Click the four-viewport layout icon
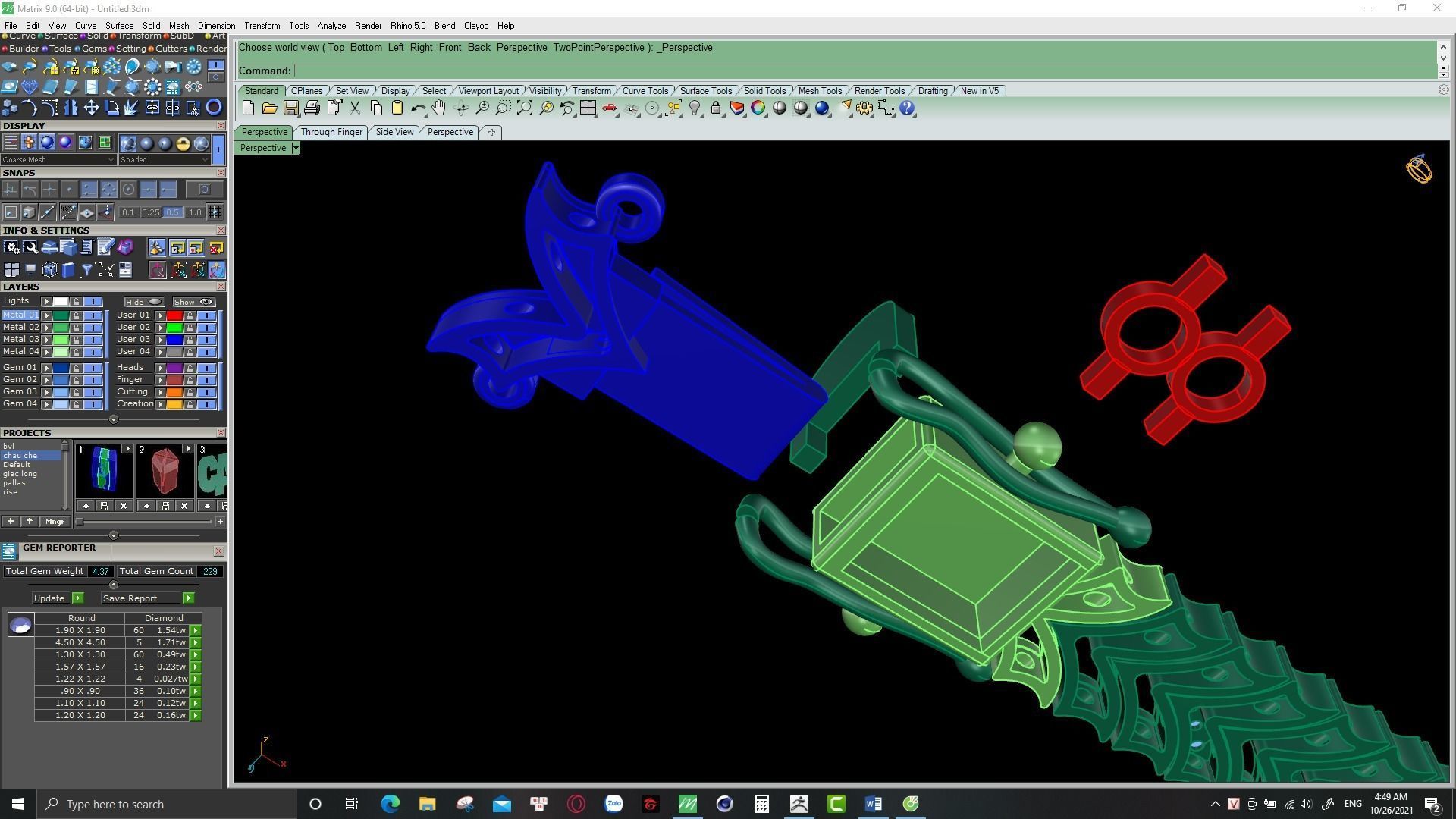 pyautogui.click(x=588, y=108)
